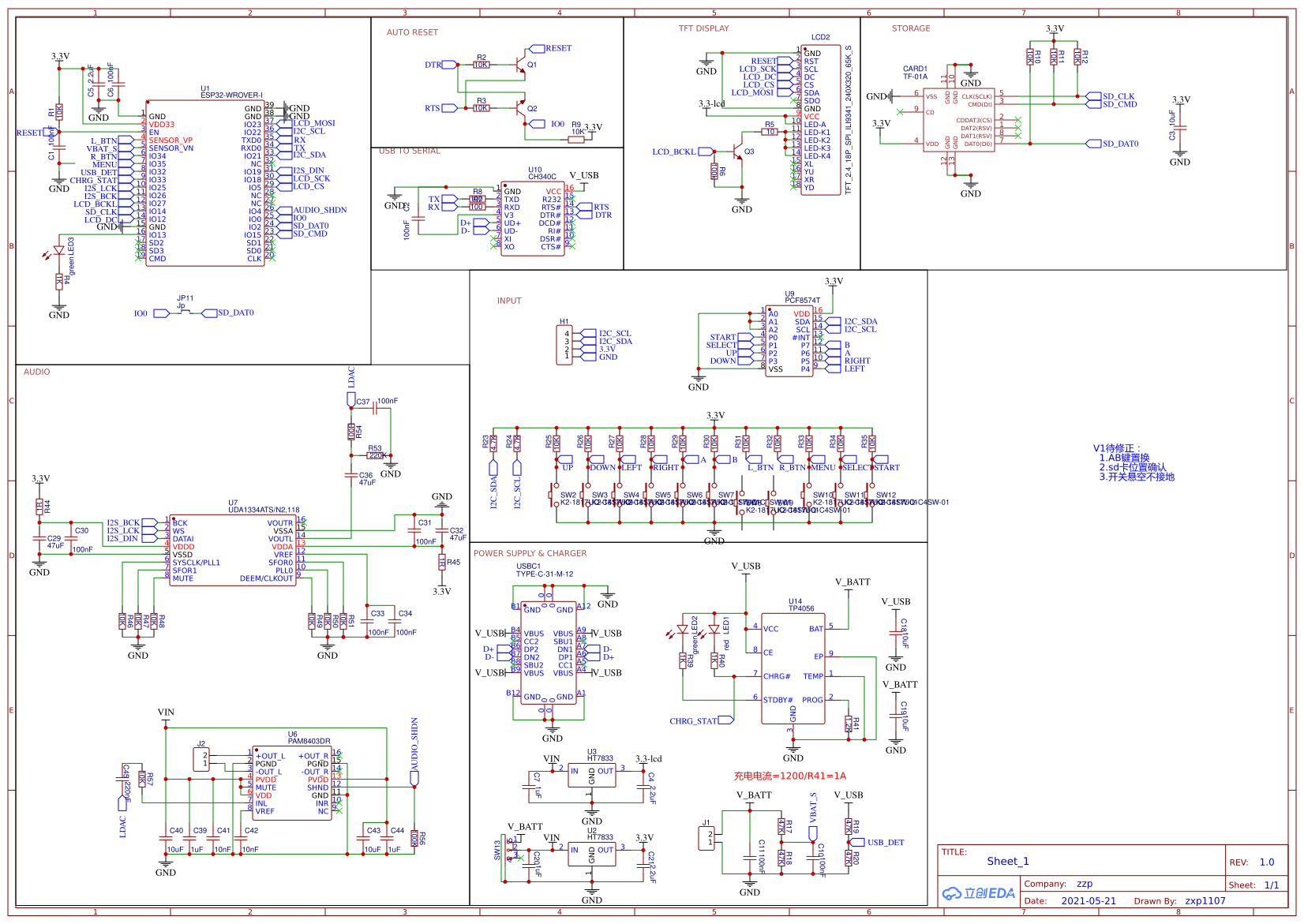
Task: Click the H1 four-pin header symbol
Action: (x=564, y=346)
